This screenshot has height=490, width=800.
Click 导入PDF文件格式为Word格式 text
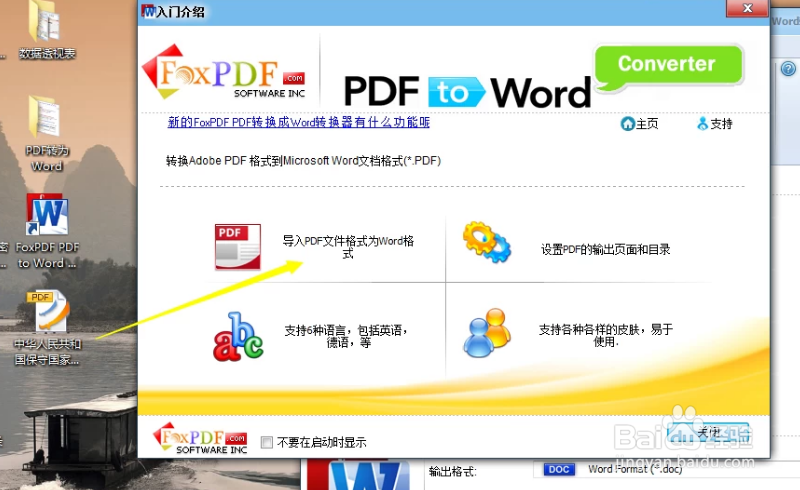348,247
